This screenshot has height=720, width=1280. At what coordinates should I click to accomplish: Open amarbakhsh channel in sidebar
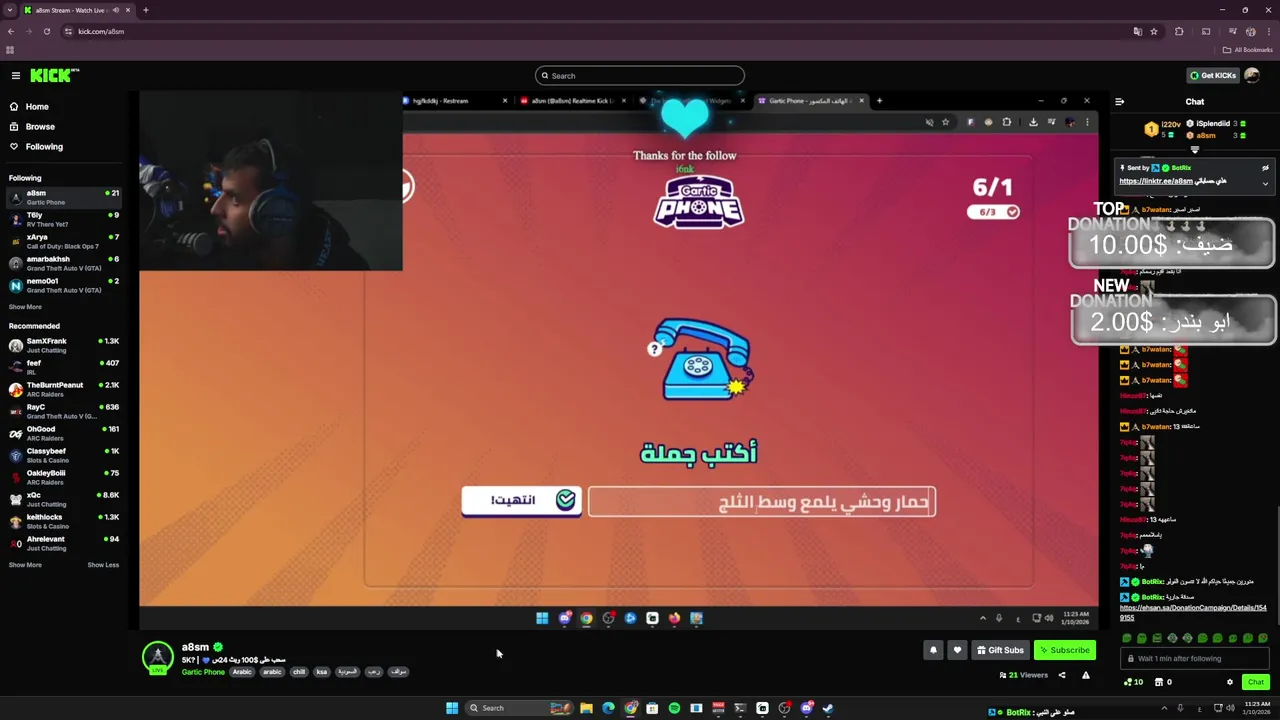pos(65,263)
